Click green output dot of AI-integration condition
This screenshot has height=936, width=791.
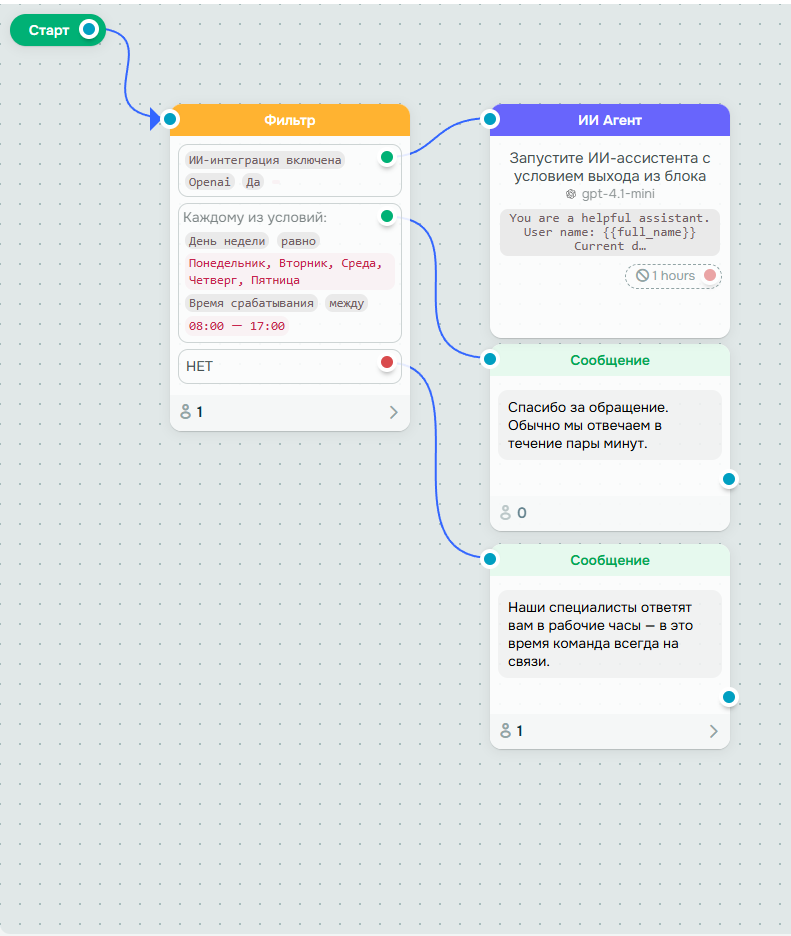pyautogui.click(x=387, y=157)
